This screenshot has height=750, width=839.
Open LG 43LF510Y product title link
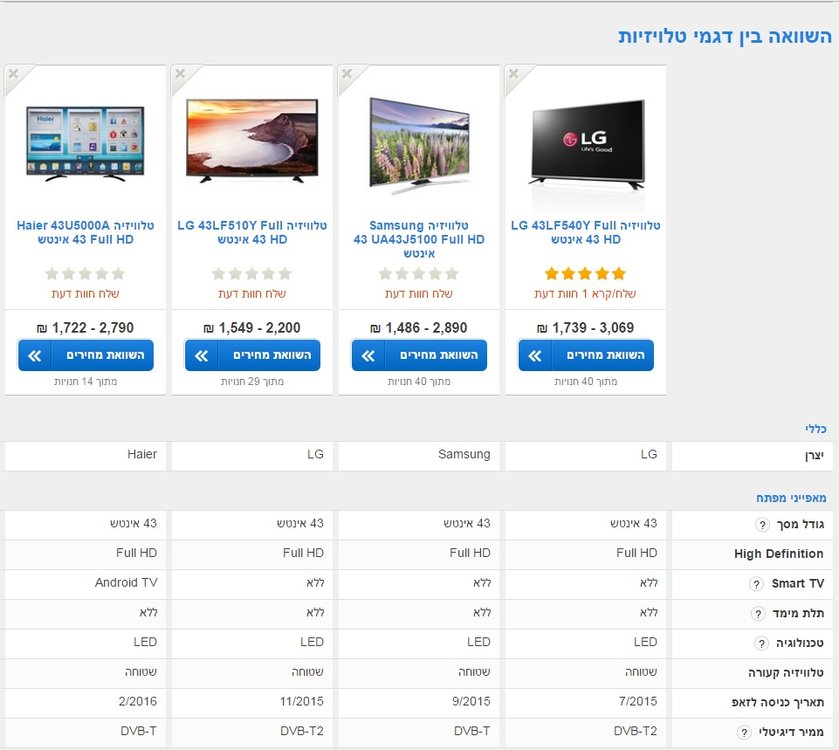coord(252,232)
